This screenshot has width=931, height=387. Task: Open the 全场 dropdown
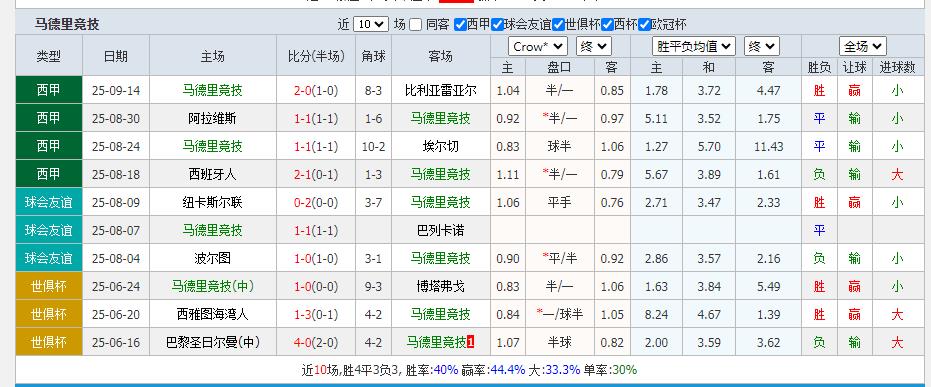pyautogui.click(x=863, y=46)
